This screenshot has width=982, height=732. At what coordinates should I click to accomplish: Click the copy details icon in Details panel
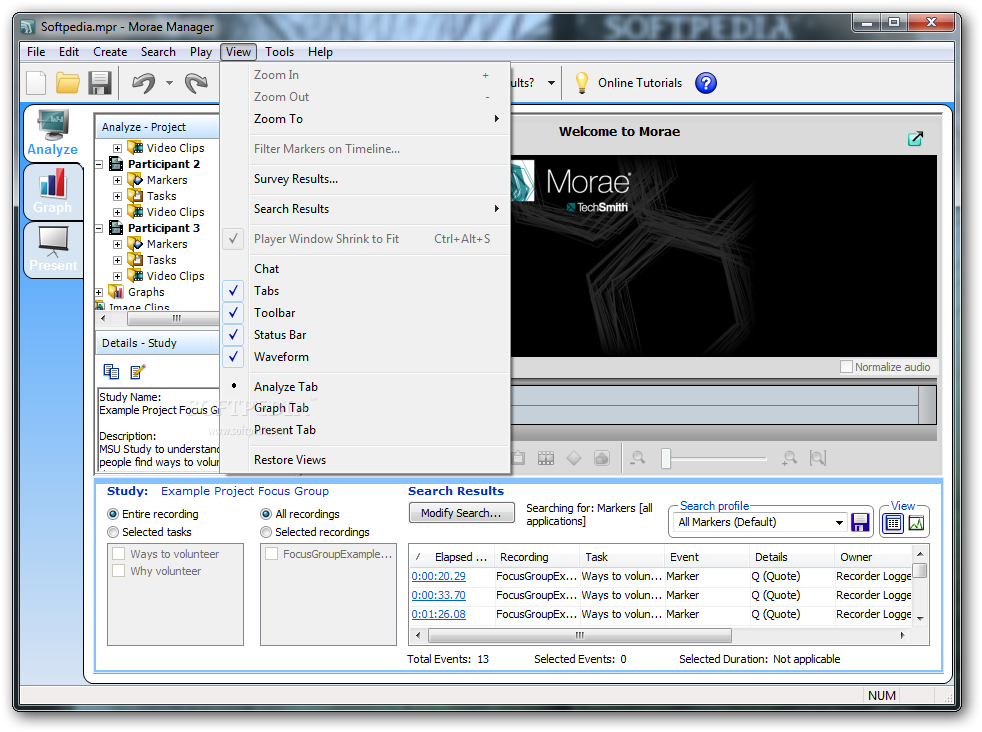(111, 371)
